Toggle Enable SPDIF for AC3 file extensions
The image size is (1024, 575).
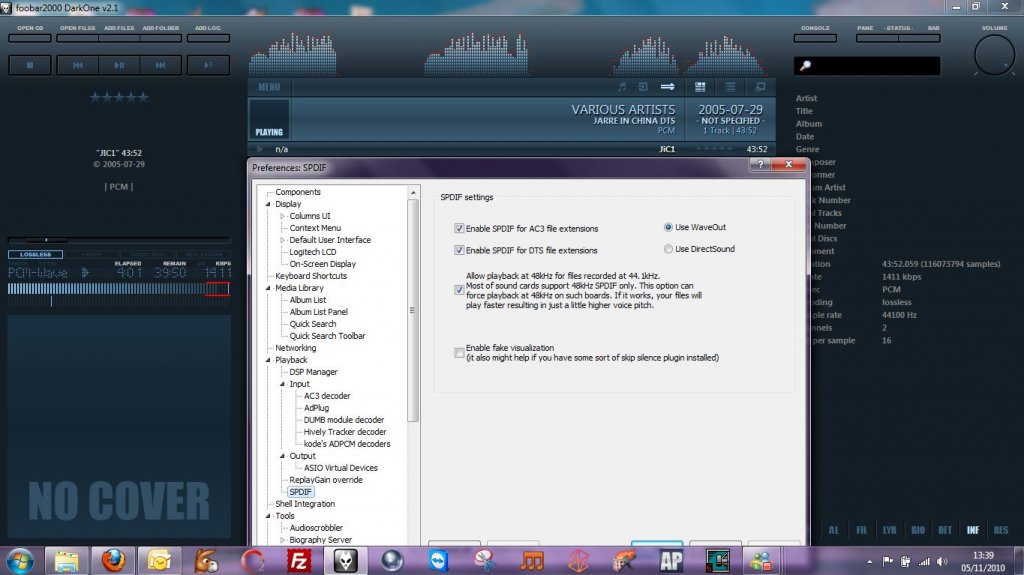click(459, 228)
